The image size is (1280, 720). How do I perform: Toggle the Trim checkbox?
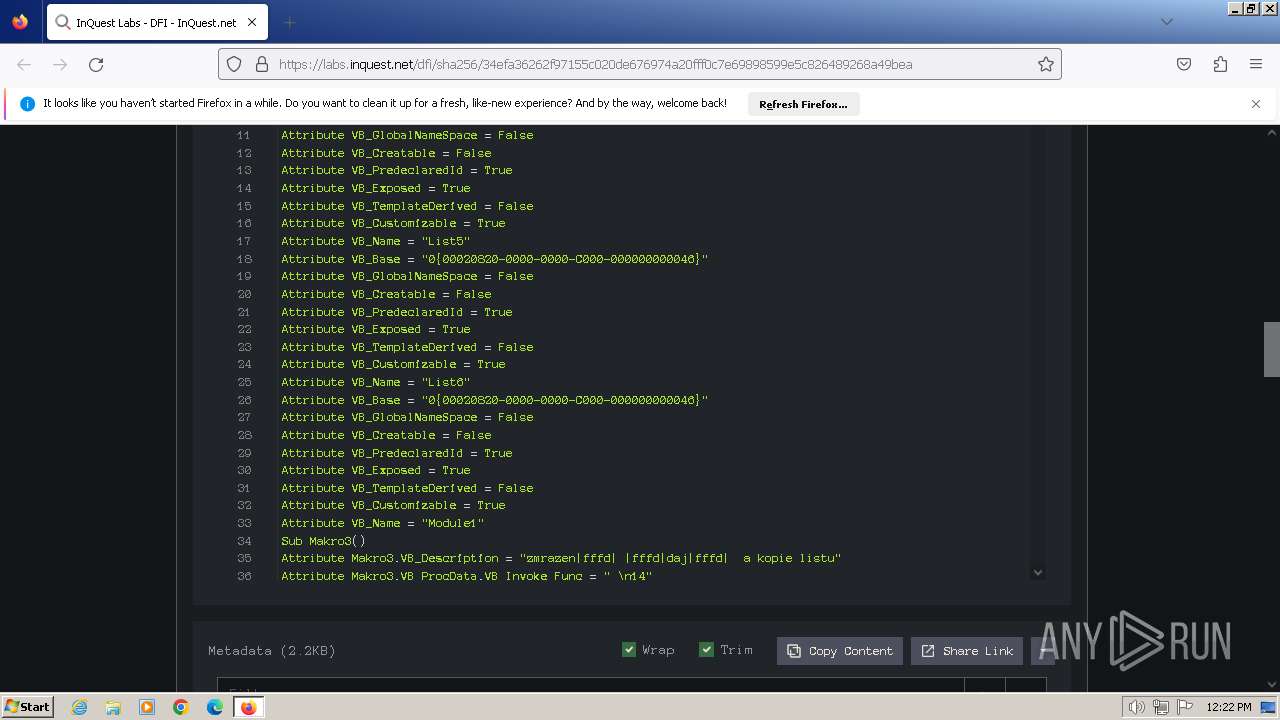pos(707,650)
